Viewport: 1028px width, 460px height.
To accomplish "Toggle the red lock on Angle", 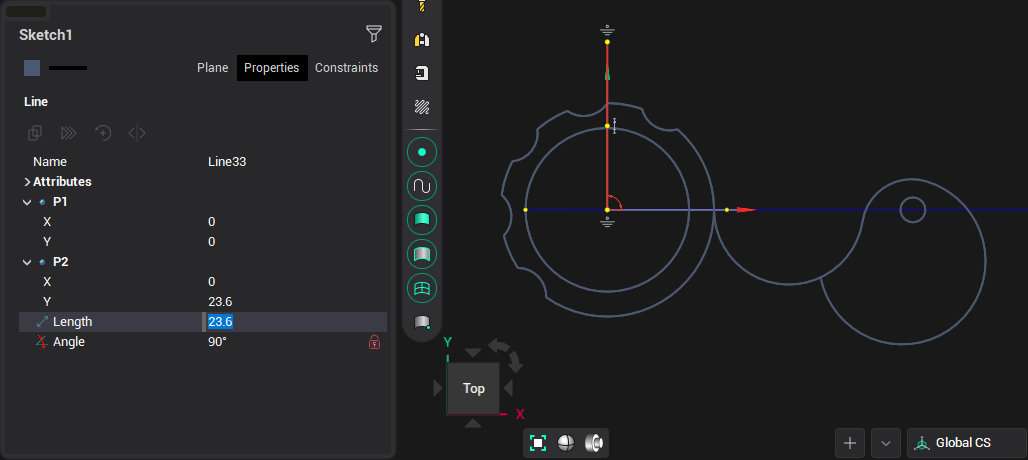I will (375, 342).
